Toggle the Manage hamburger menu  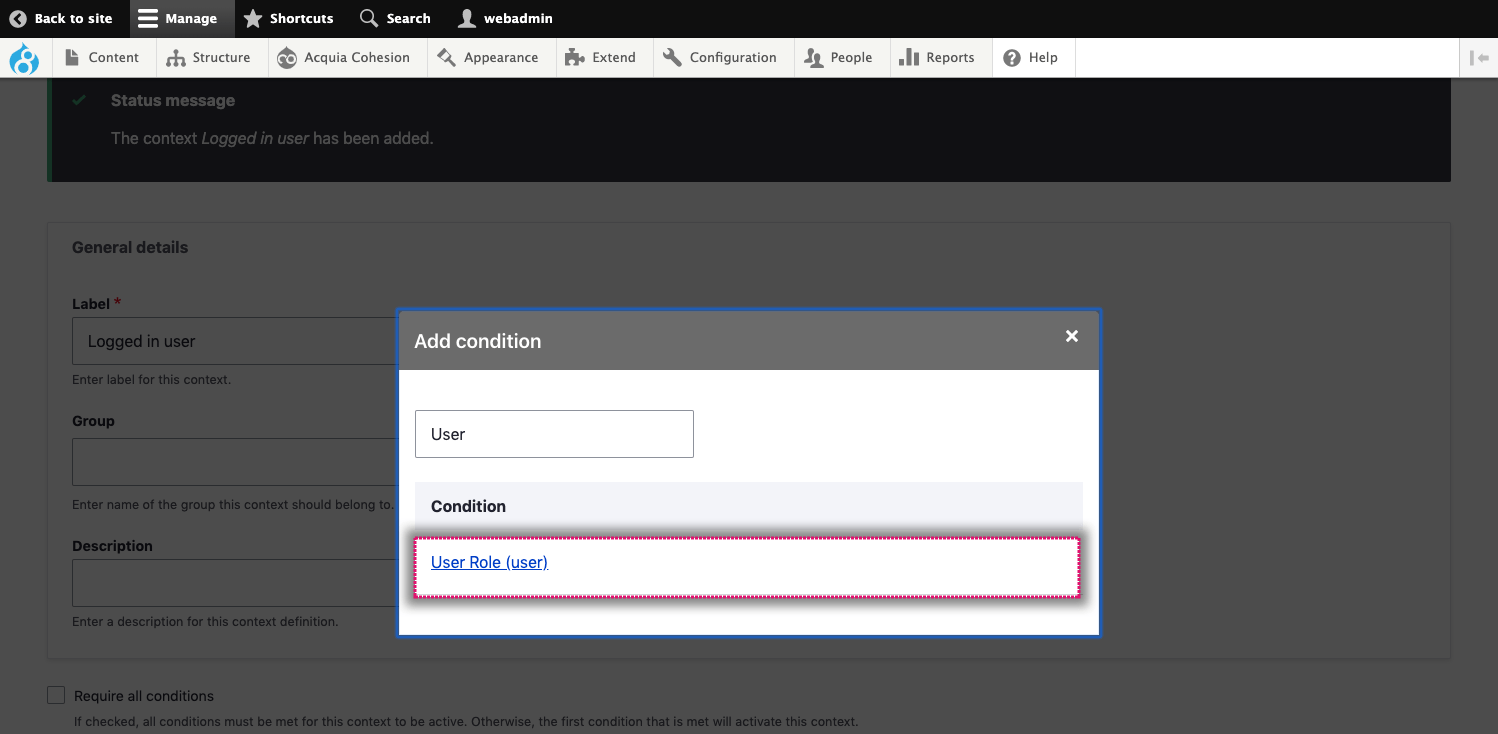178,19
